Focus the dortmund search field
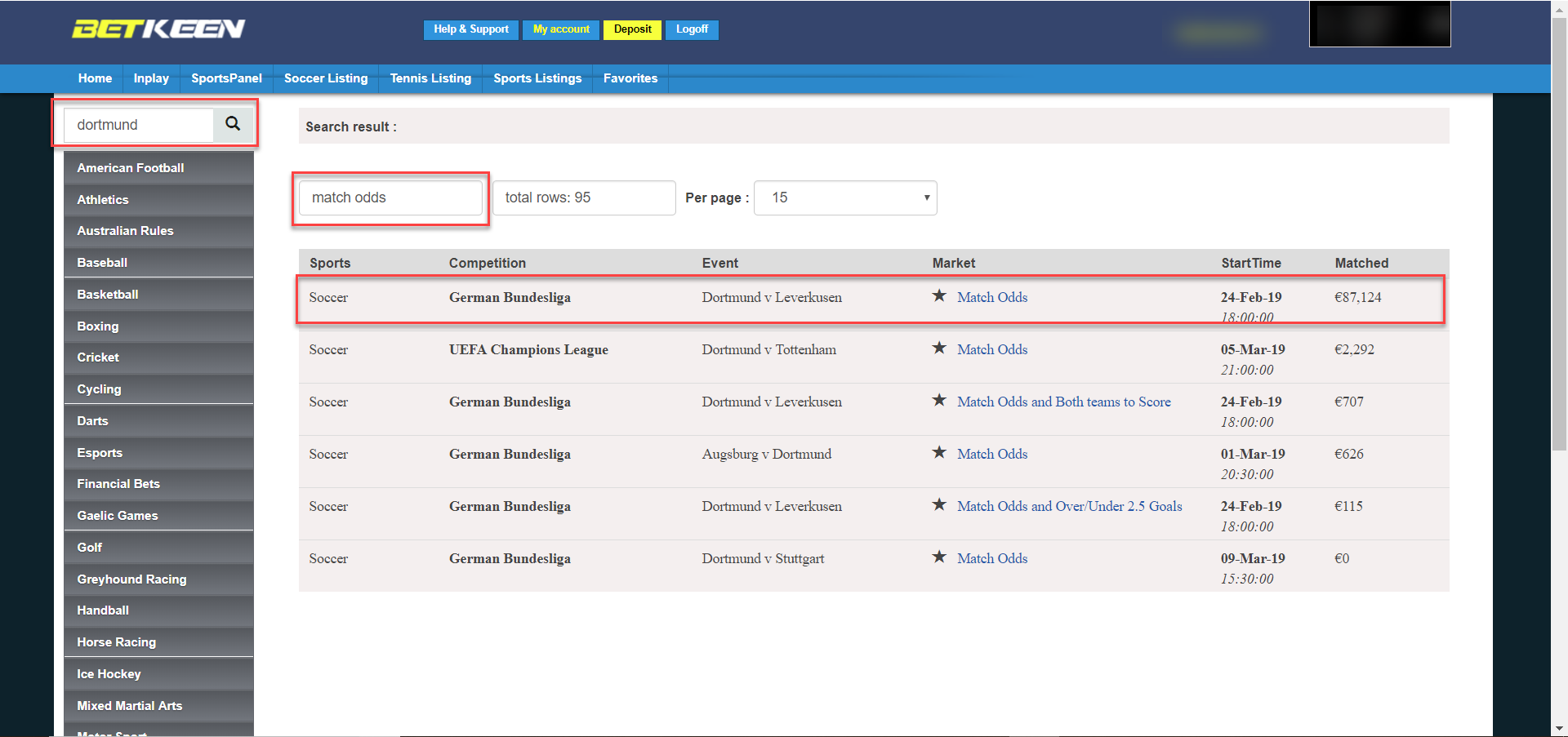The height and width of the screenshot is (737, 1568). (139, 125)
